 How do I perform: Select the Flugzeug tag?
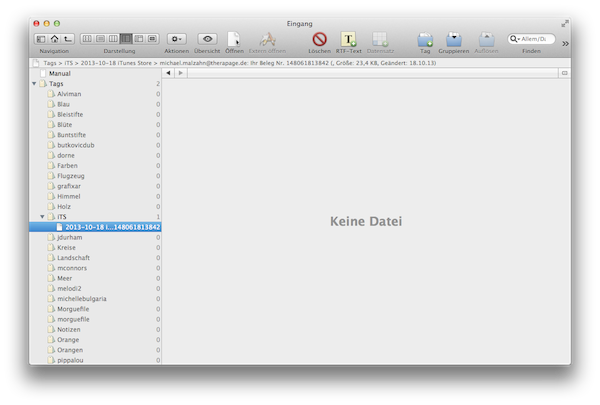click(x=95, y=176)
